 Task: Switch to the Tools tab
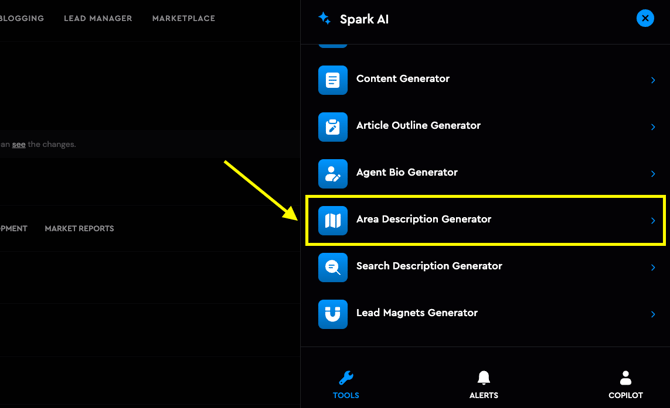tap(346, 384)
